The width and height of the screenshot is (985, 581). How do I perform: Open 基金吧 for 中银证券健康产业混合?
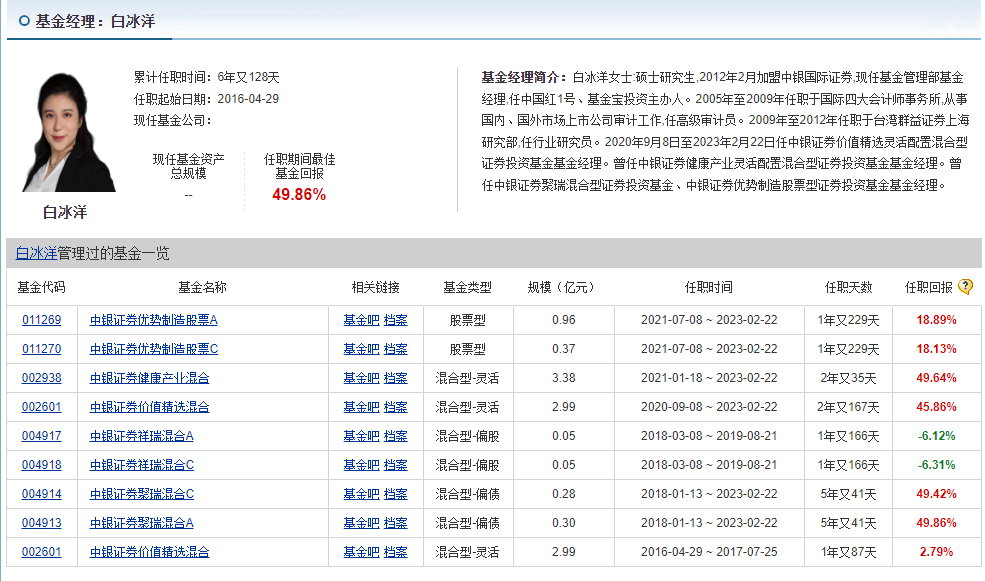click(360, 378)
